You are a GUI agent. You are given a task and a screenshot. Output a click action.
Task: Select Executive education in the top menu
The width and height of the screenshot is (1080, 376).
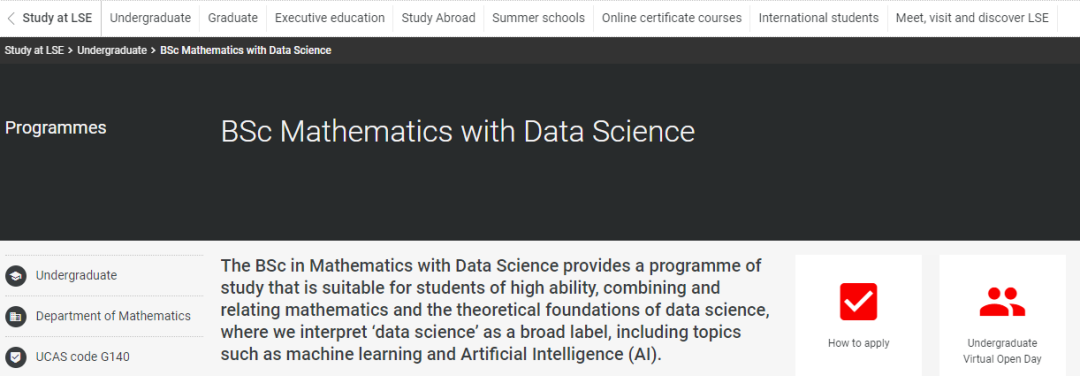click(330, 18)
